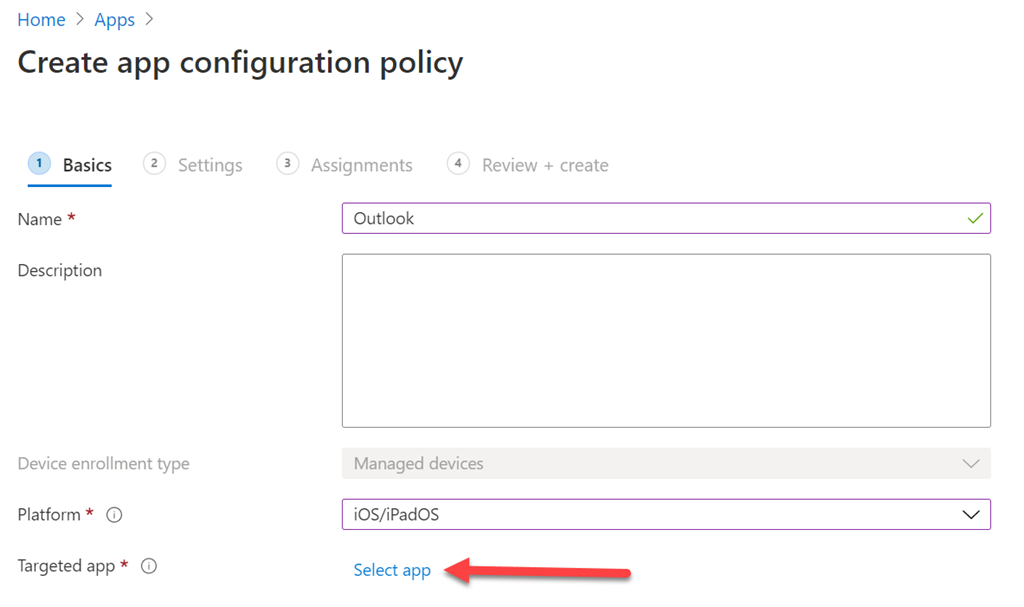Click the Platform info icon
The width and height of the screenshot is (1024, 607).
tap(114, 515)
